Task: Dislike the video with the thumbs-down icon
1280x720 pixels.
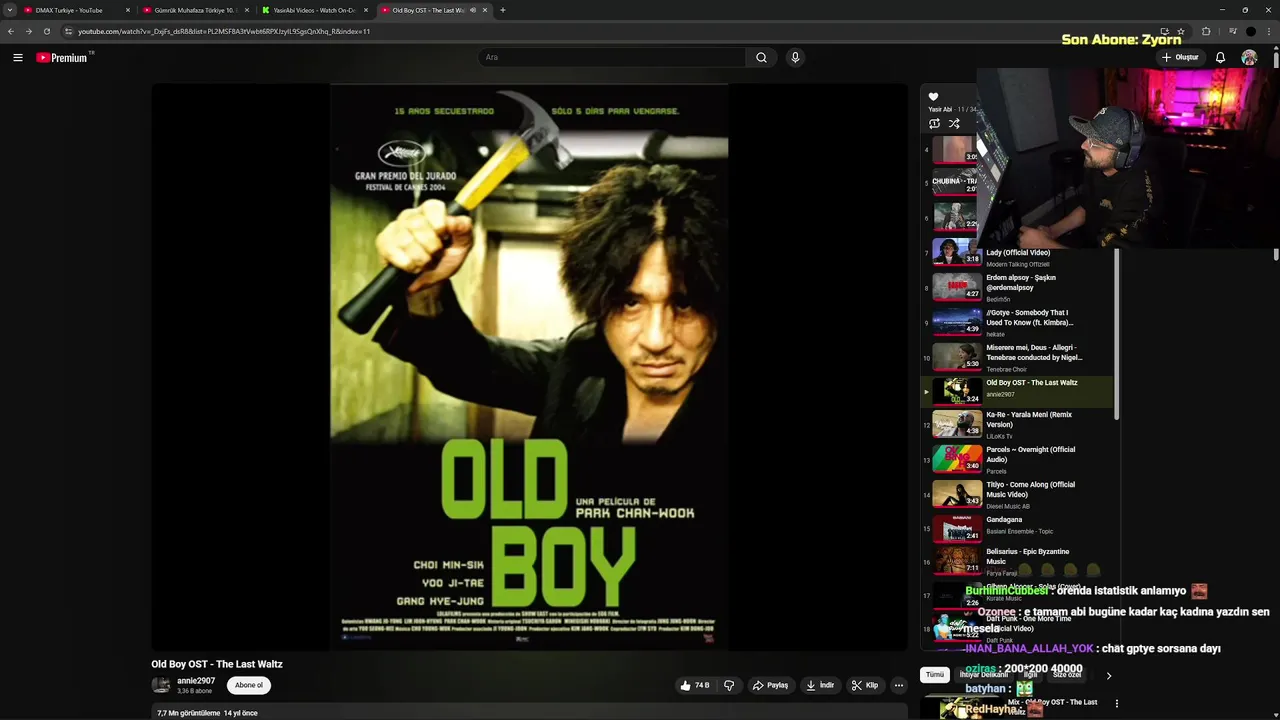Action: [729, 685]
